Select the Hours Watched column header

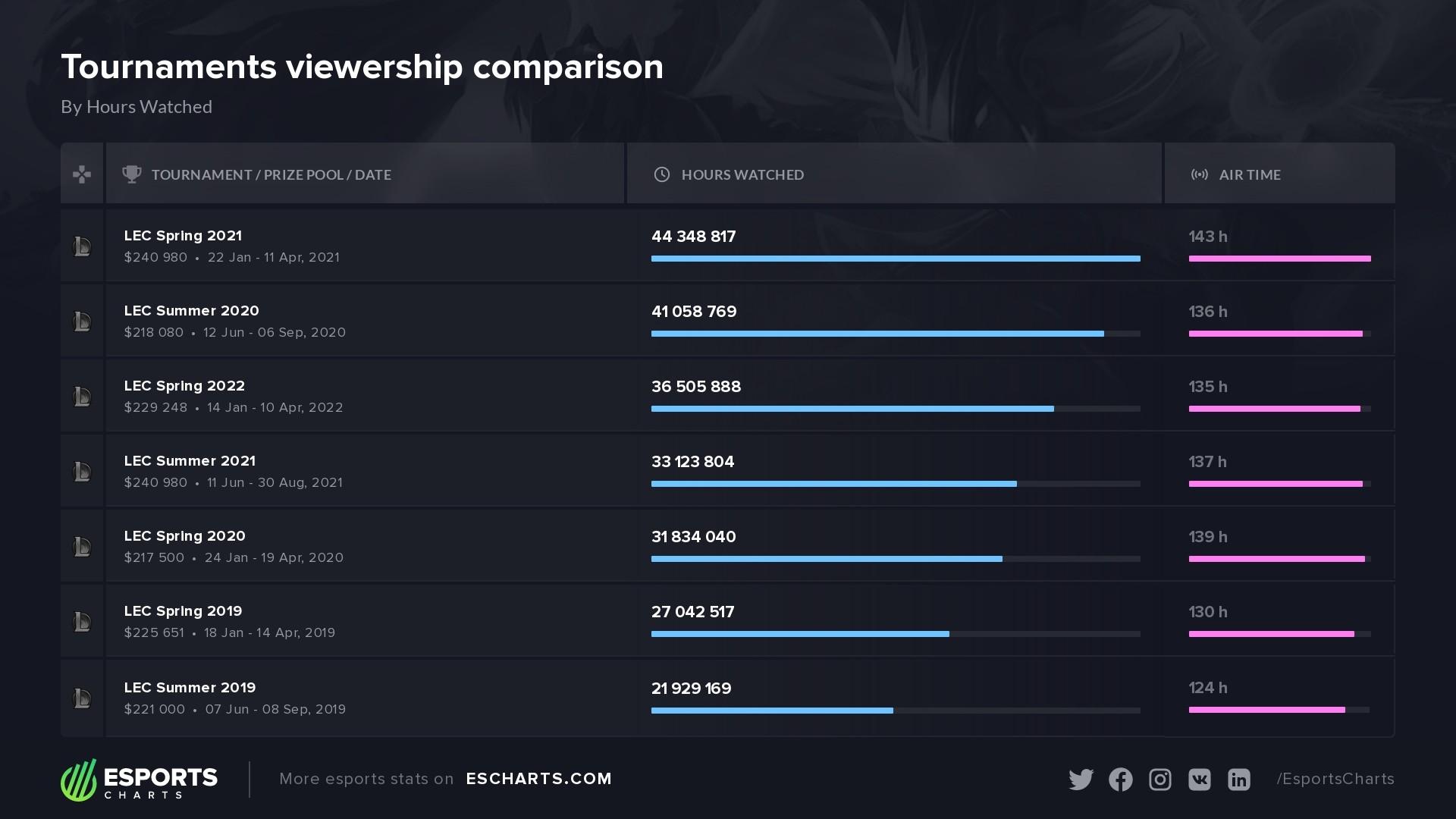[x=742, y=174]
